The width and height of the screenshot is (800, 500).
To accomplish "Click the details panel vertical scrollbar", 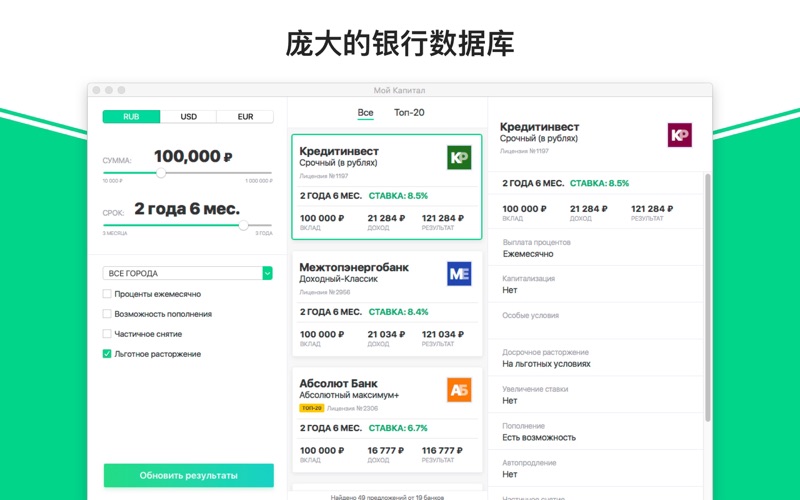I will [708, 297].
